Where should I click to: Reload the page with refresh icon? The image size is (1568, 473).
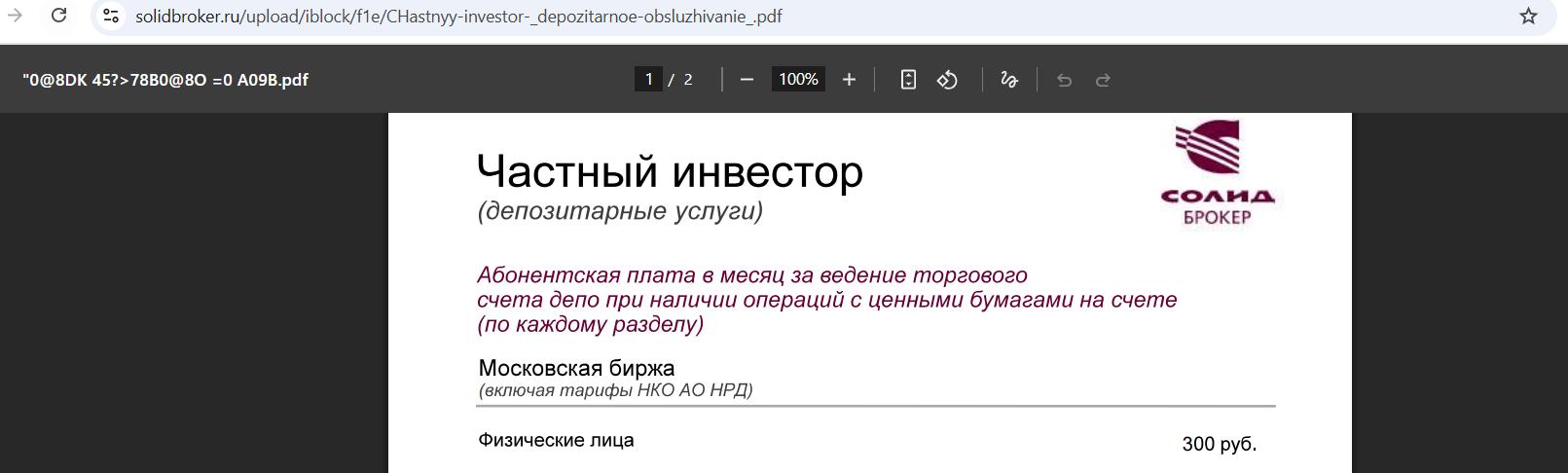[x=59, y=16]
